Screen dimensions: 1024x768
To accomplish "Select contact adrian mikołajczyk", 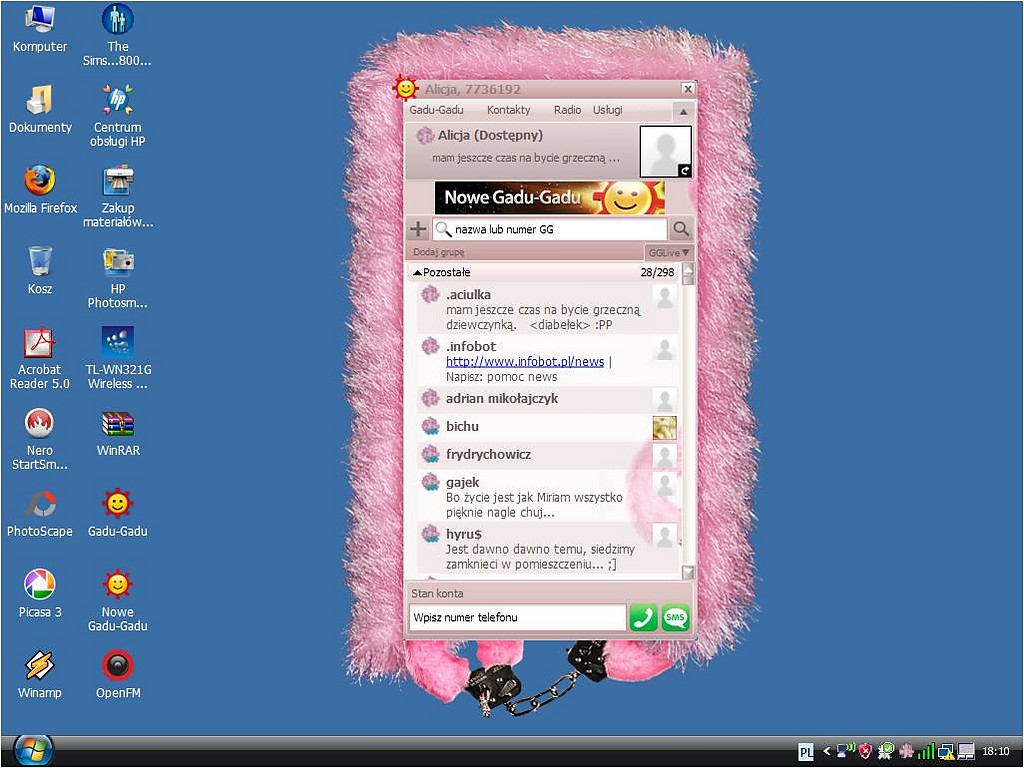I will [547, 399].
